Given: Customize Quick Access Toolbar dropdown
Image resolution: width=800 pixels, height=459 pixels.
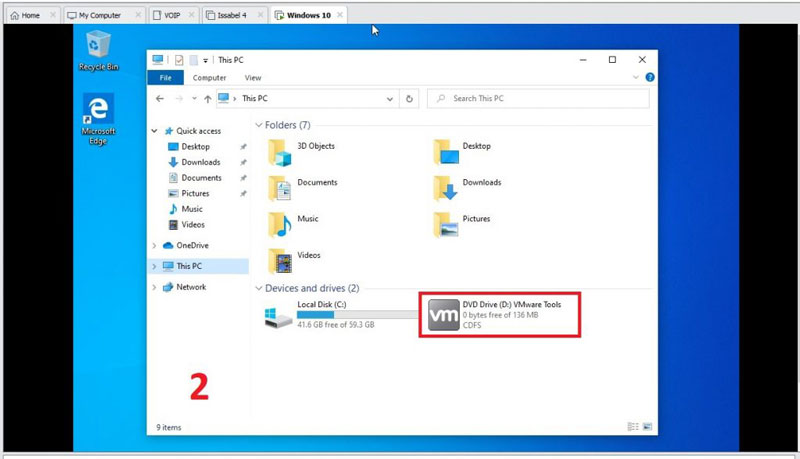Looking at the screenshot, I should (205, 60).
